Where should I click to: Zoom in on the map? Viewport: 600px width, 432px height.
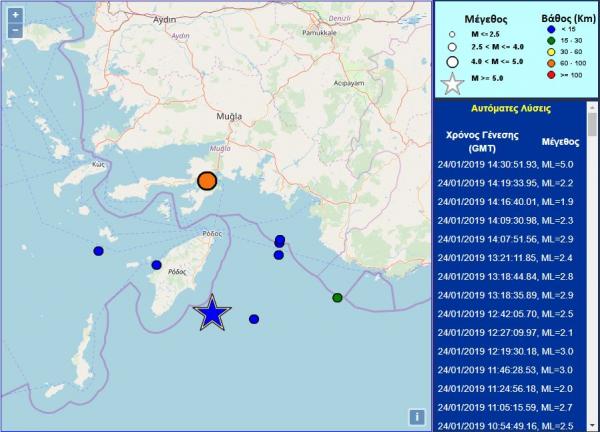coord(16,15)
